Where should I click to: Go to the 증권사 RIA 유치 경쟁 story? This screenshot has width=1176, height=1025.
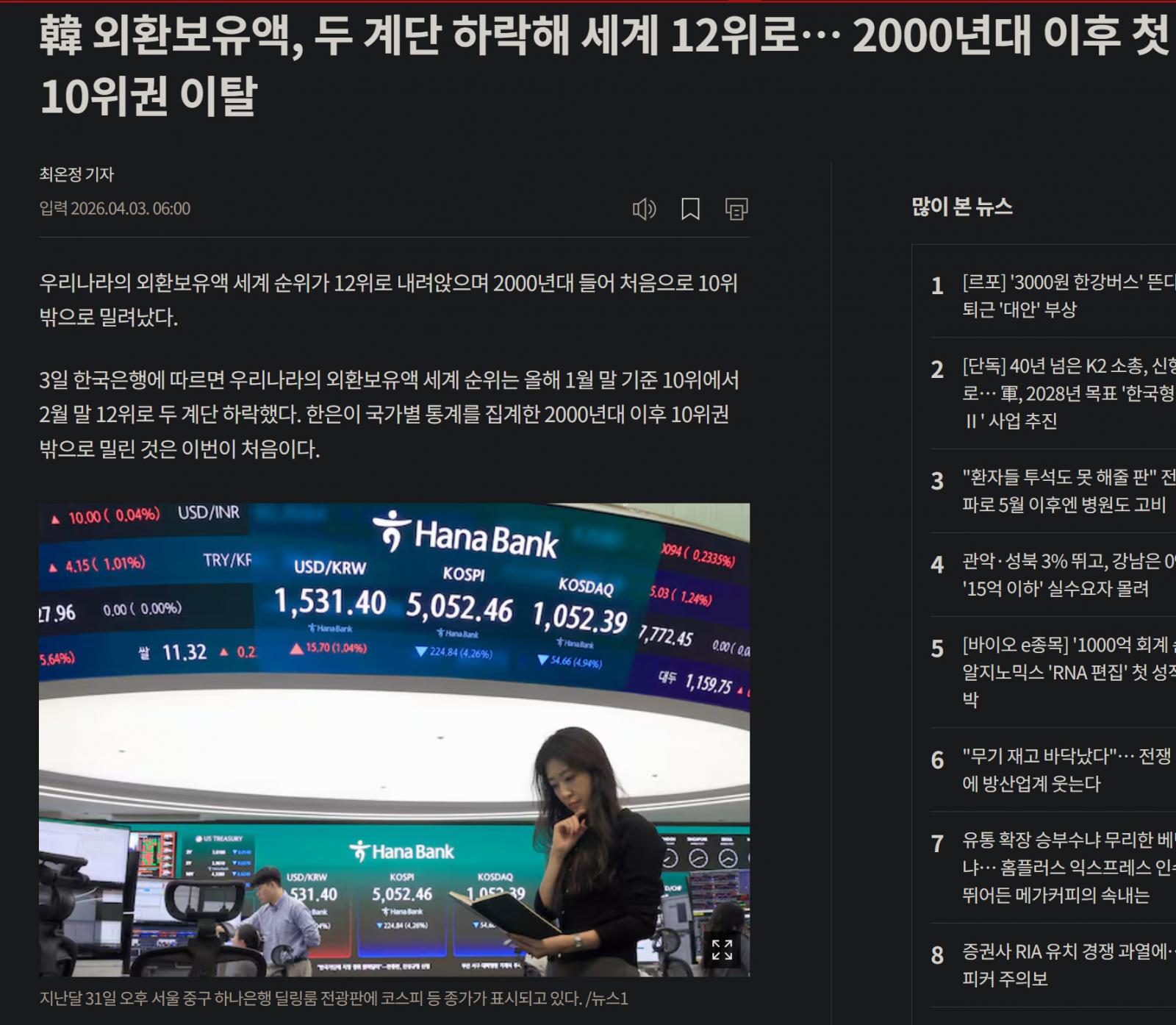point(1066,965)
